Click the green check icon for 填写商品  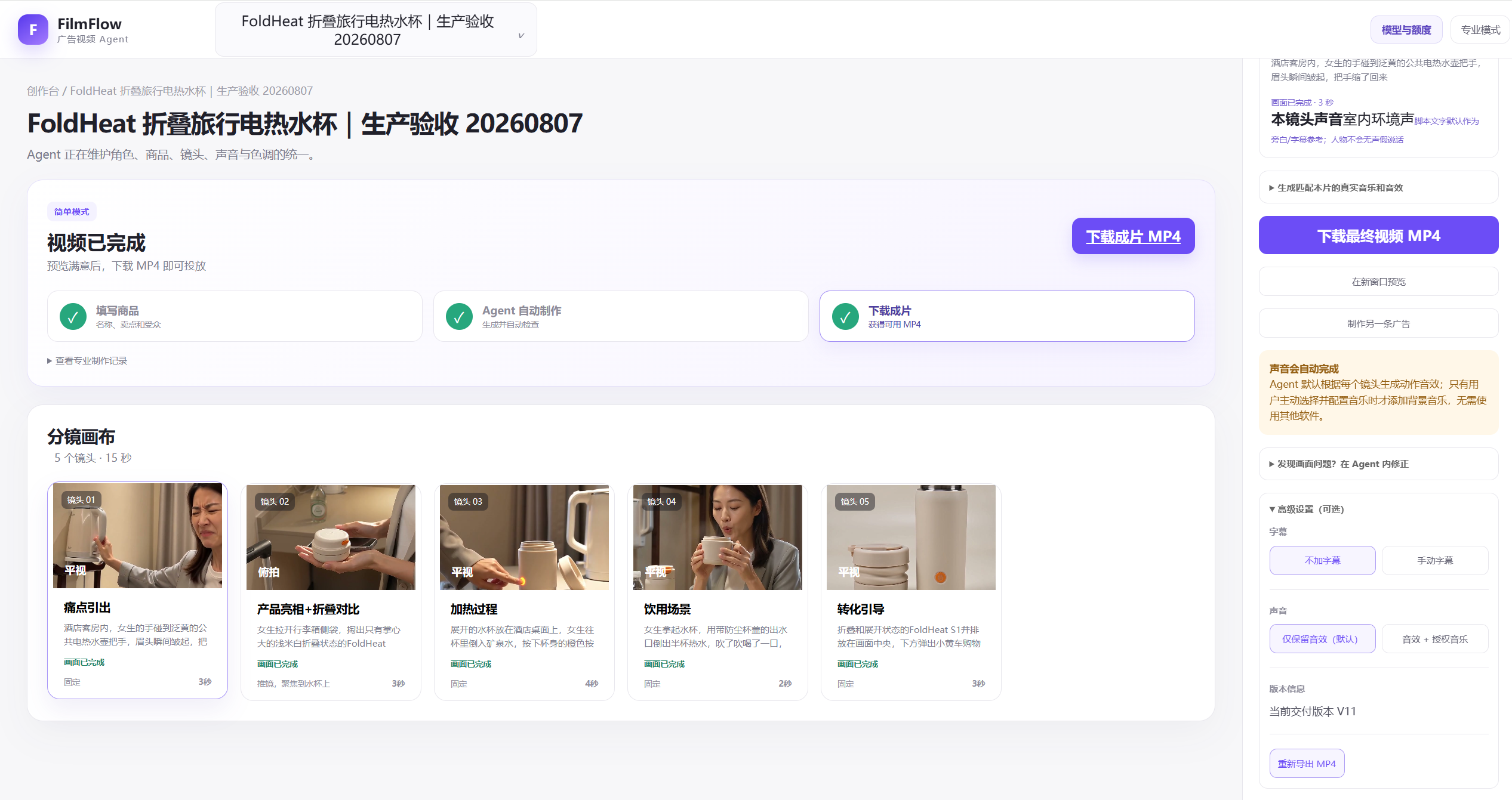[73, 317]
